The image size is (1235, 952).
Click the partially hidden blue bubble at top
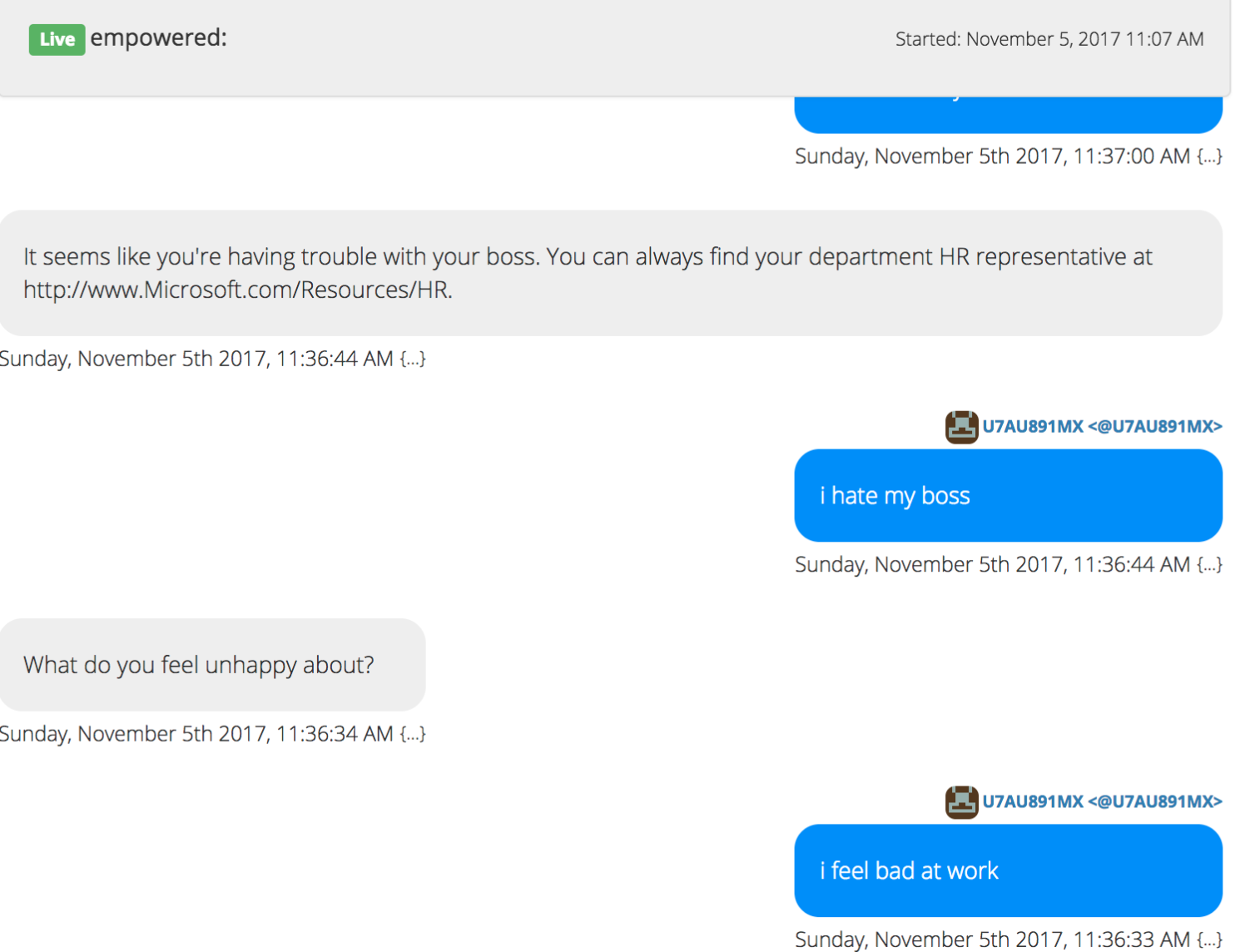click(1008, 114)
